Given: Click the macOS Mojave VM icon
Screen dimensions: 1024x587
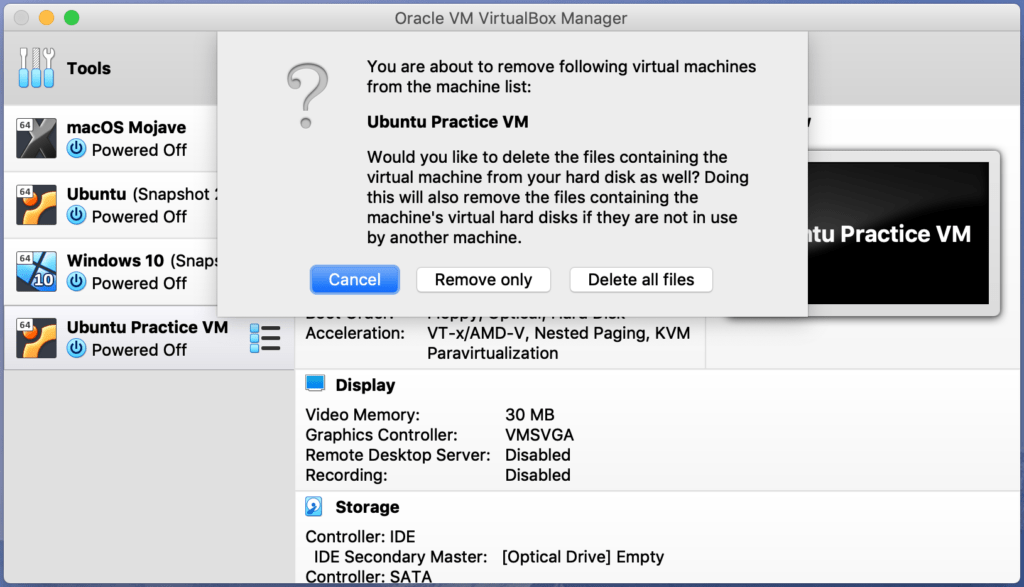Looking at the screenshot, I should pyautogui.click(x=36, y=138).
